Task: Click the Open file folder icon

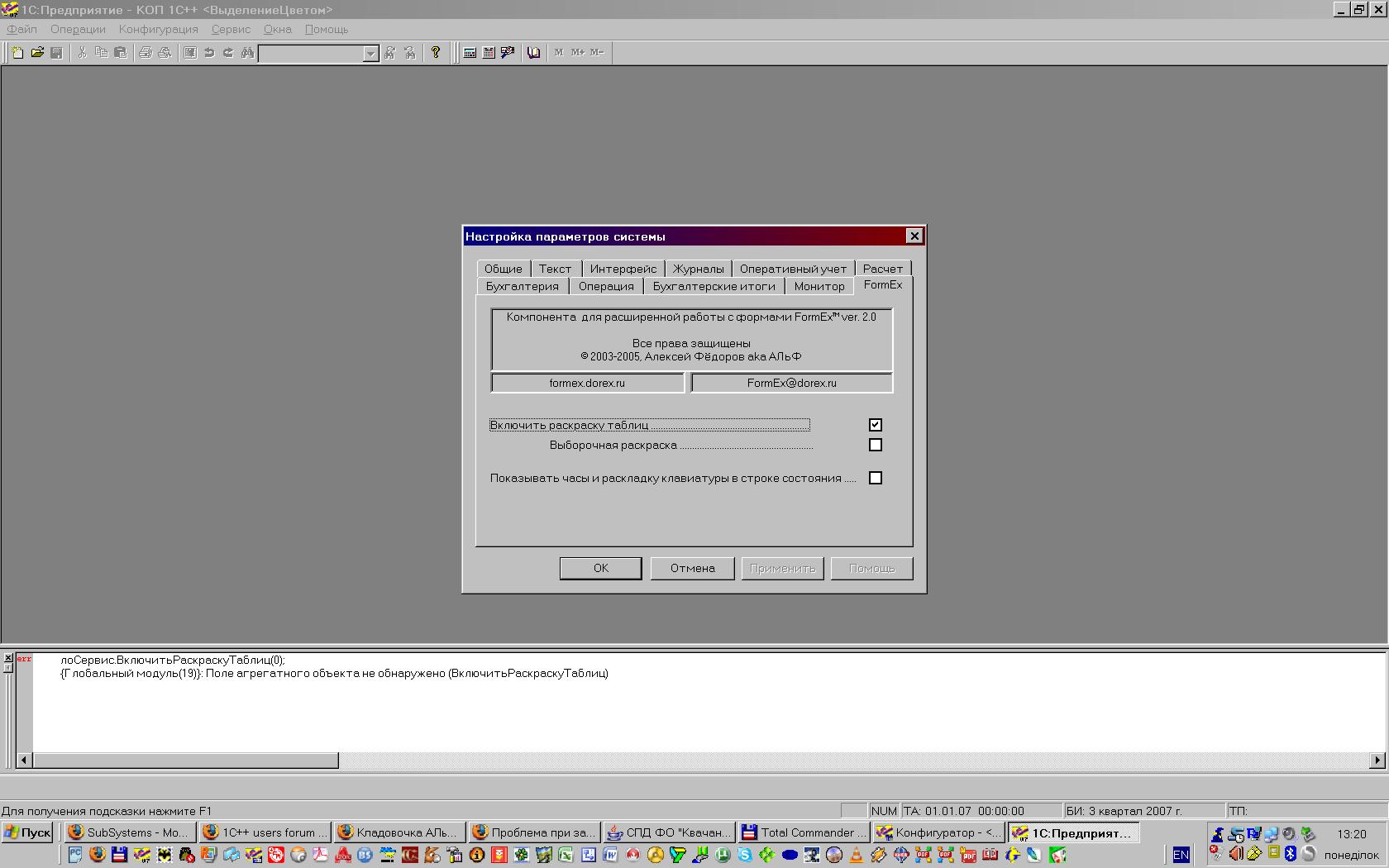Action: (x=37, y=53)
